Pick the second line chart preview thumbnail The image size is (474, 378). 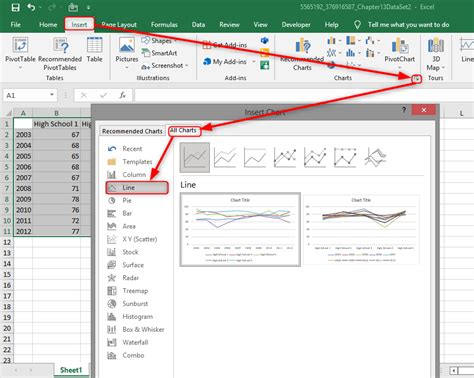point(361,229)
